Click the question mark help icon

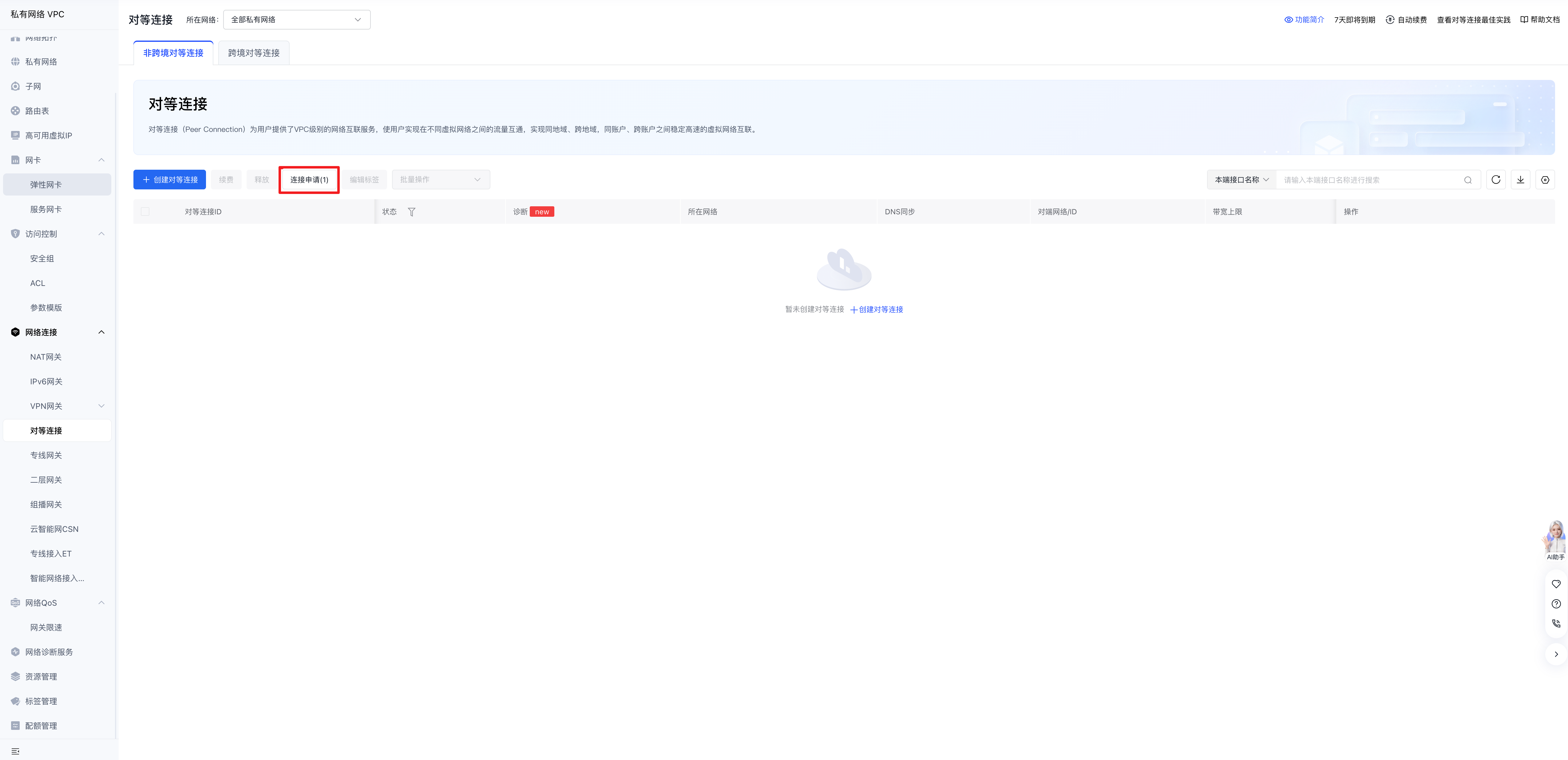(1556, 604)
